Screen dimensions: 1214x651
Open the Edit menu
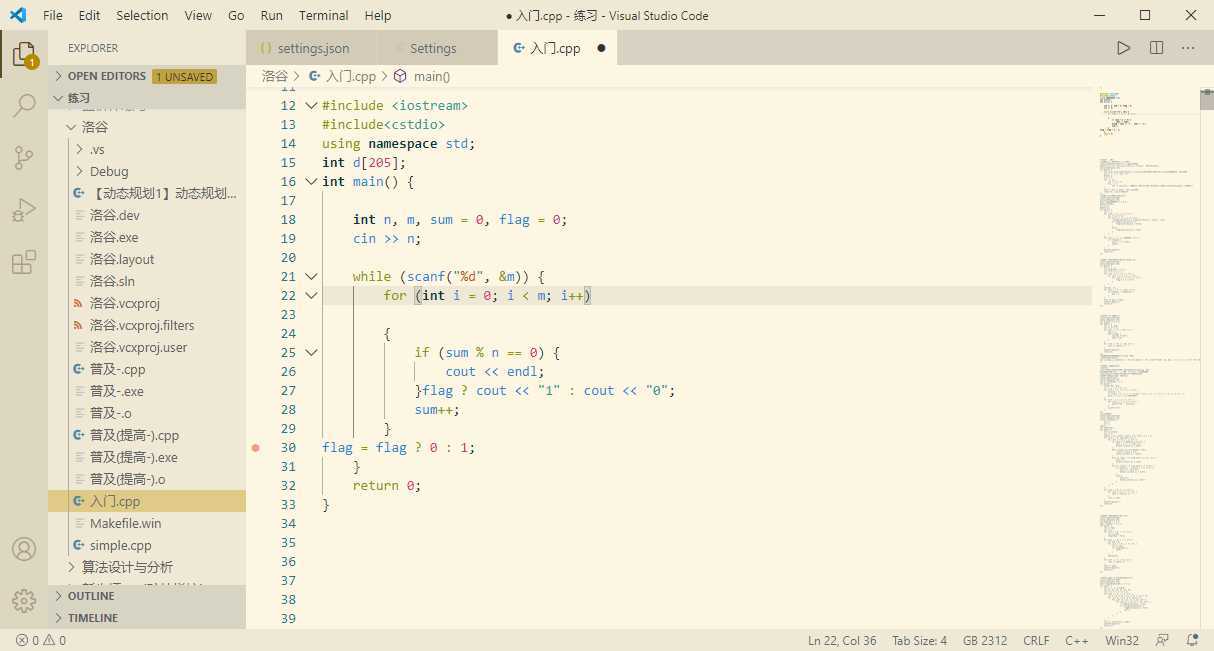coord(89,15)
